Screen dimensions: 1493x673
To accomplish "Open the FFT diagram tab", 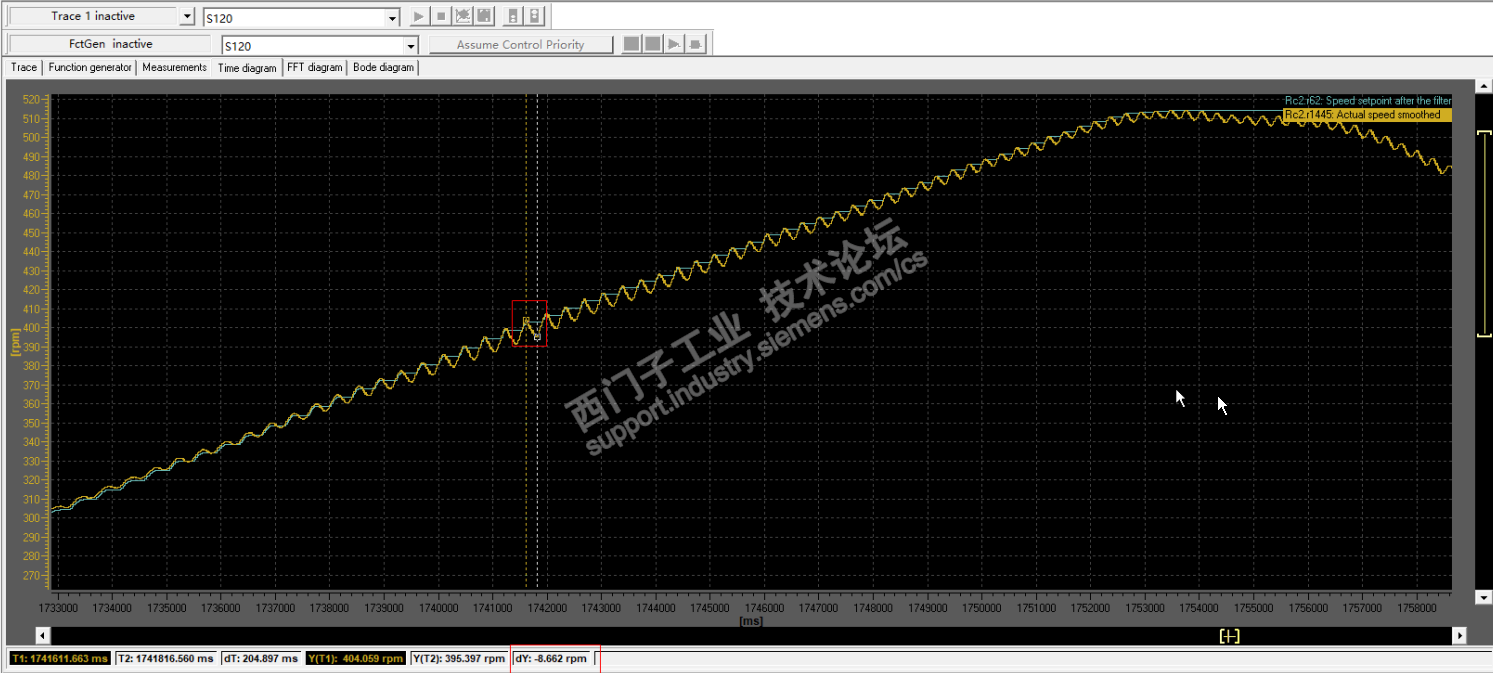I will coord(315,67).
